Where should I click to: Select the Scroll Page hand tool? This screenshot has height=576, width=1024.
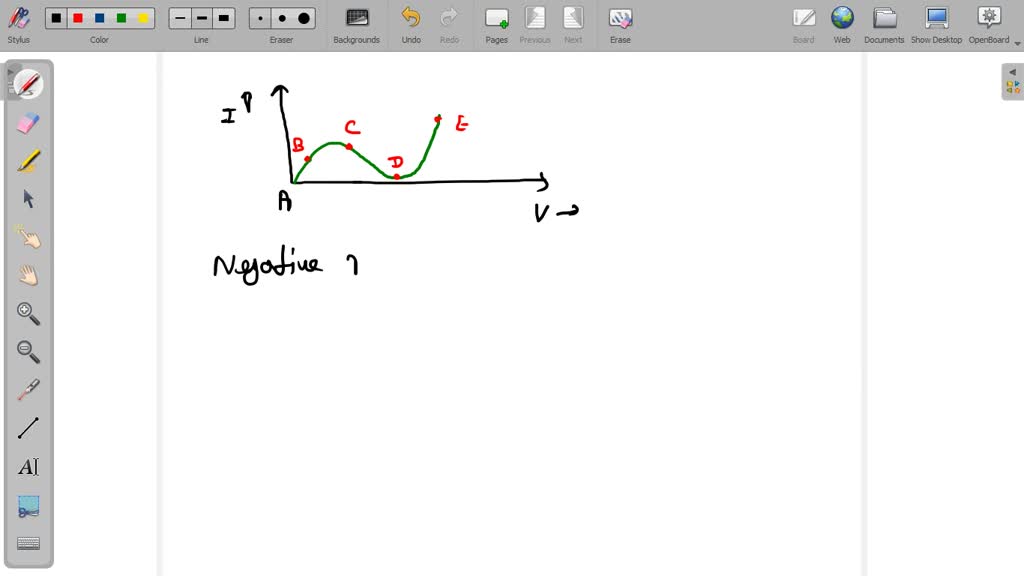28,275
